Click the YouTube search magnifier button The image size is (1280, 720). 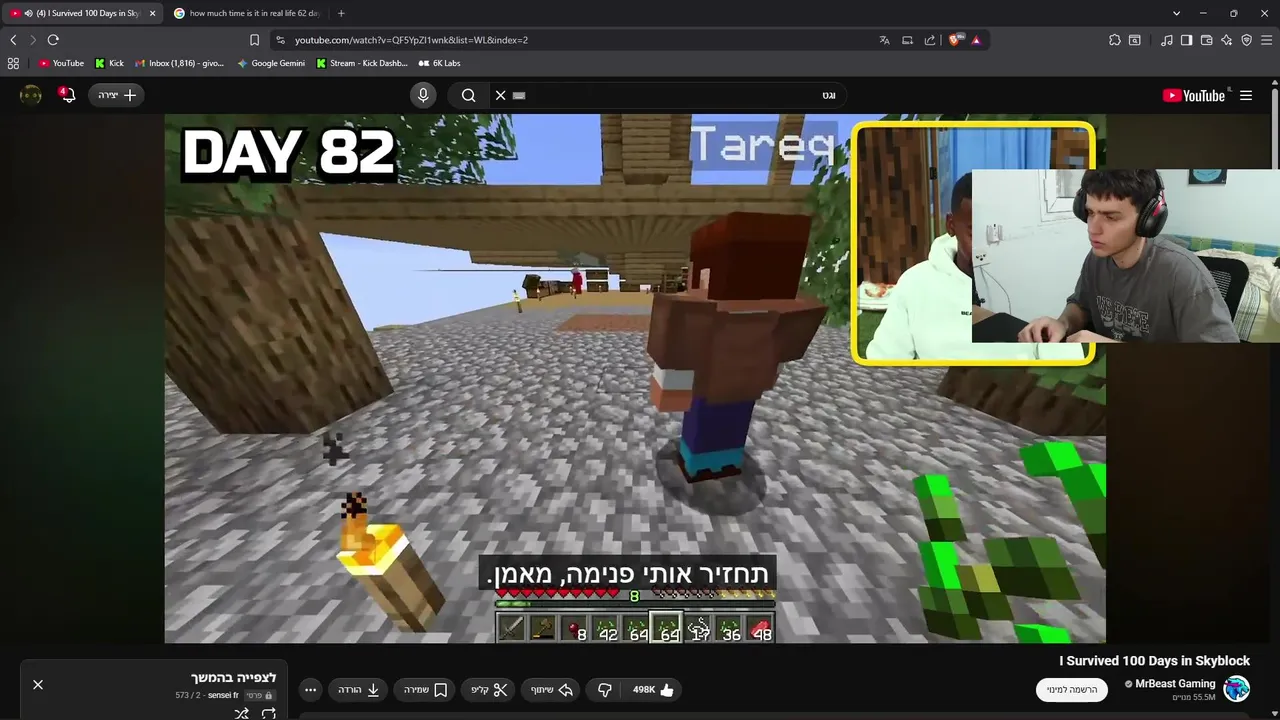tap(469, 95)
